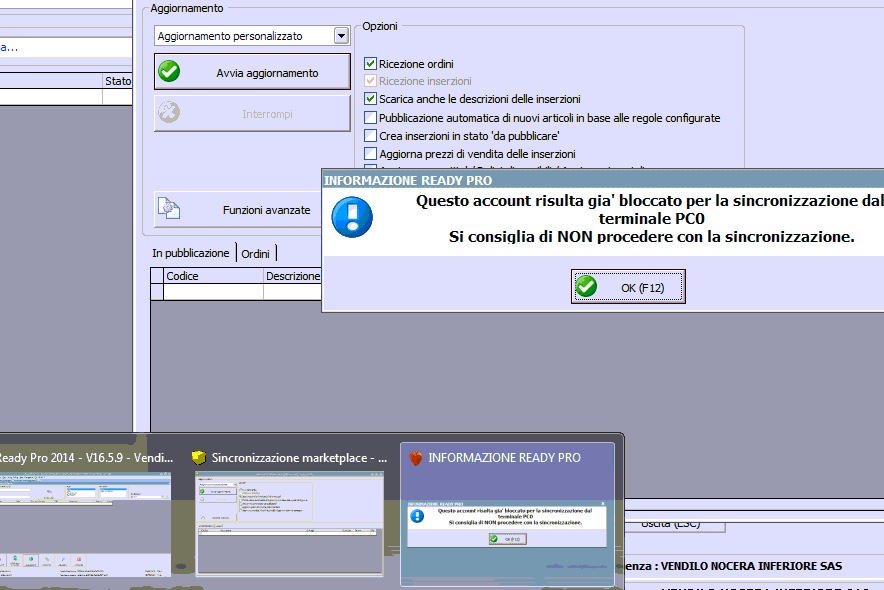
Task: Open Ready Pro 2014 taskbar preview thumbnail
Action: coord(85,524)
